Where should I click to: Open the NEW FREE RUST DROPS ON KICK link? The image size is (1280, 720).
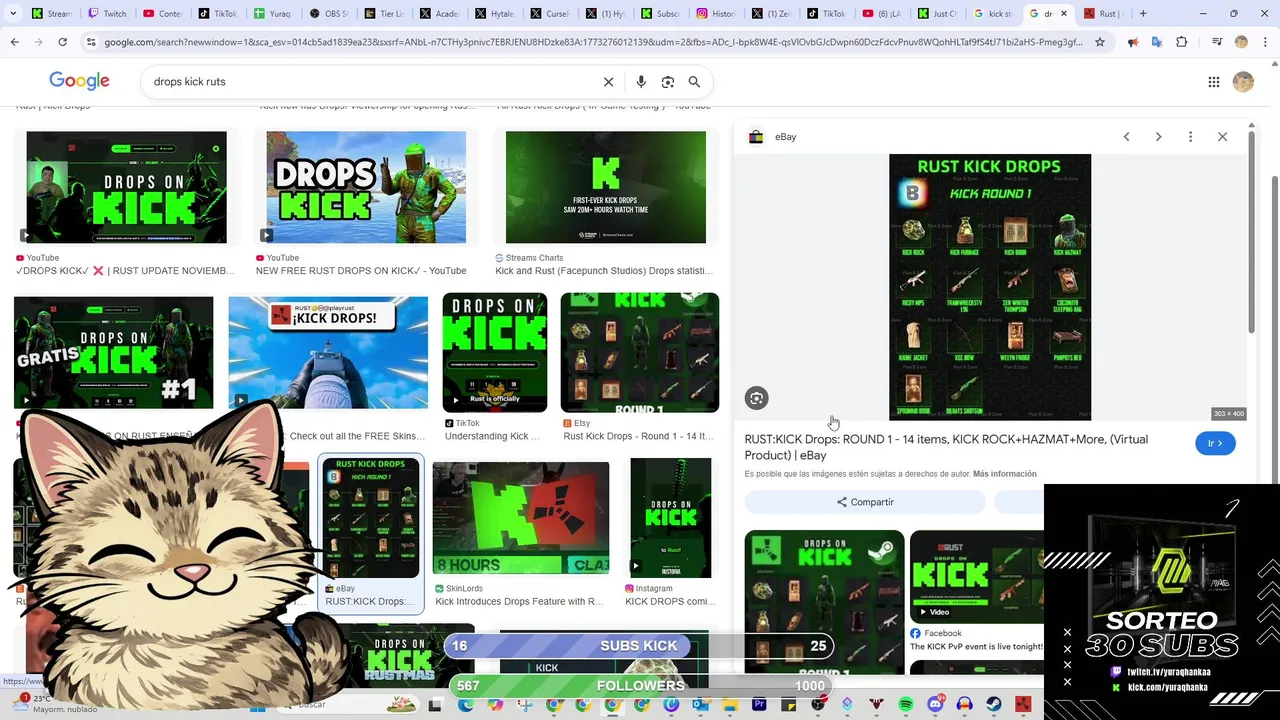(x=361, y=271)
